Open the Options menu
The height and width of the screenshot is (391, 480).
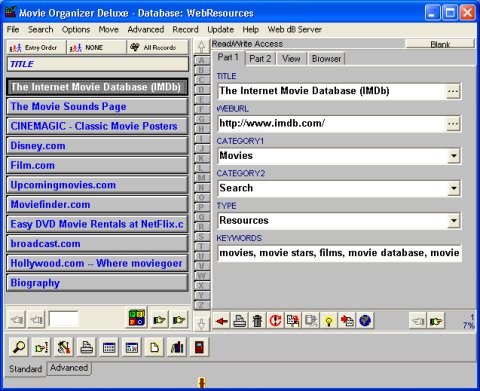76,29
